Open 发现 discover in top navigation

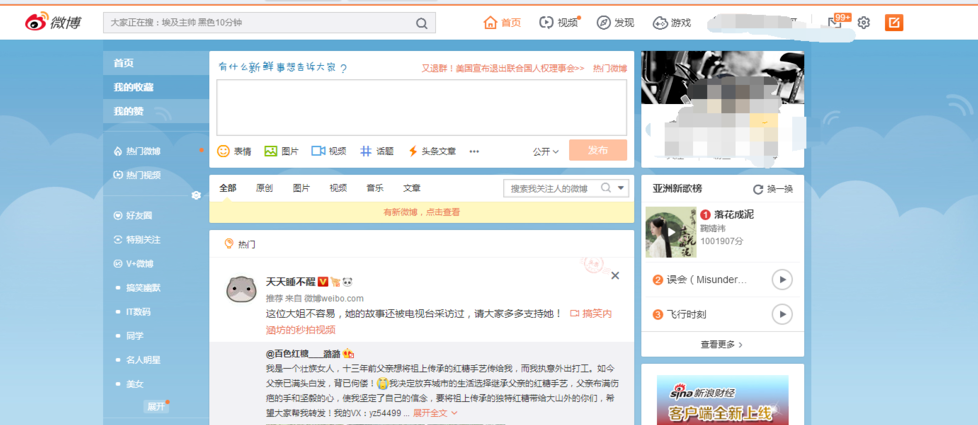[x=615, y=22]
